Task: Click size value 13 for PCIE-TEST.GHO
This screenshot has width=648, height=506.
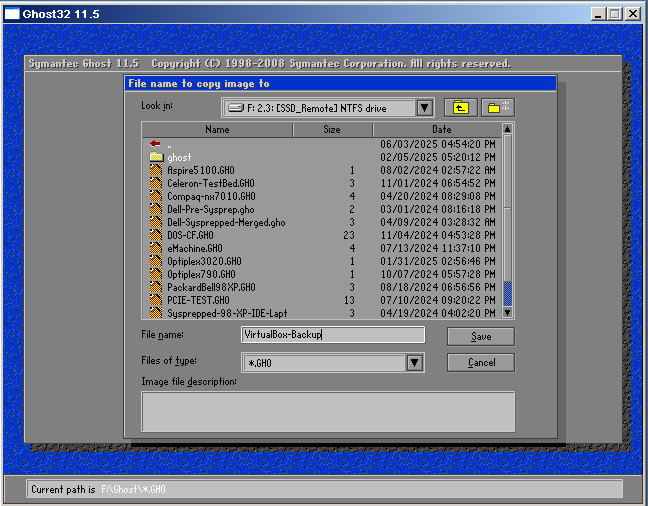Action: click(349, 300)
